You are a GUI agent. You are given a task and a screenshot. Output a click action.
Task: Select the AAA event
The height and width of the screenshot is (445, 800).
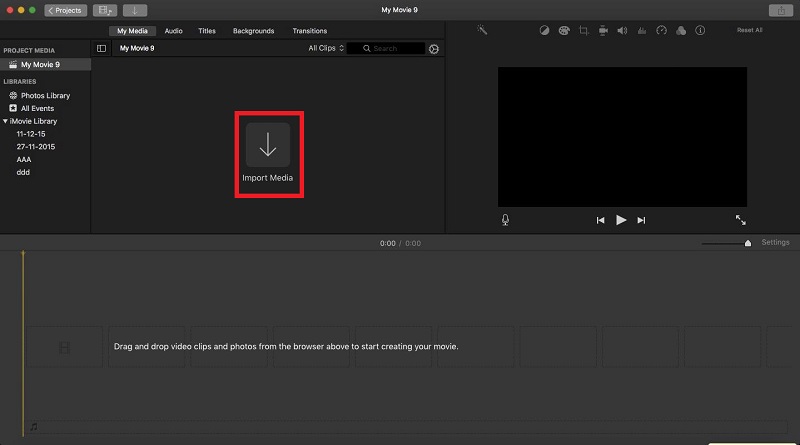click(x=23, y=159)
